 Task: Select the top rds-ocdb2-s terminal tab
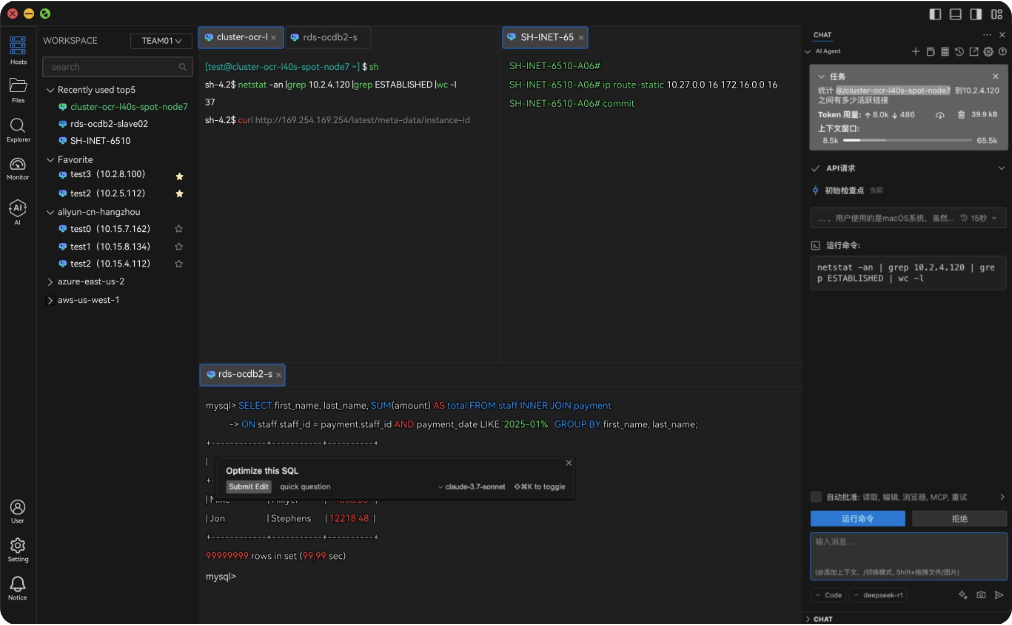pos(327,37)
